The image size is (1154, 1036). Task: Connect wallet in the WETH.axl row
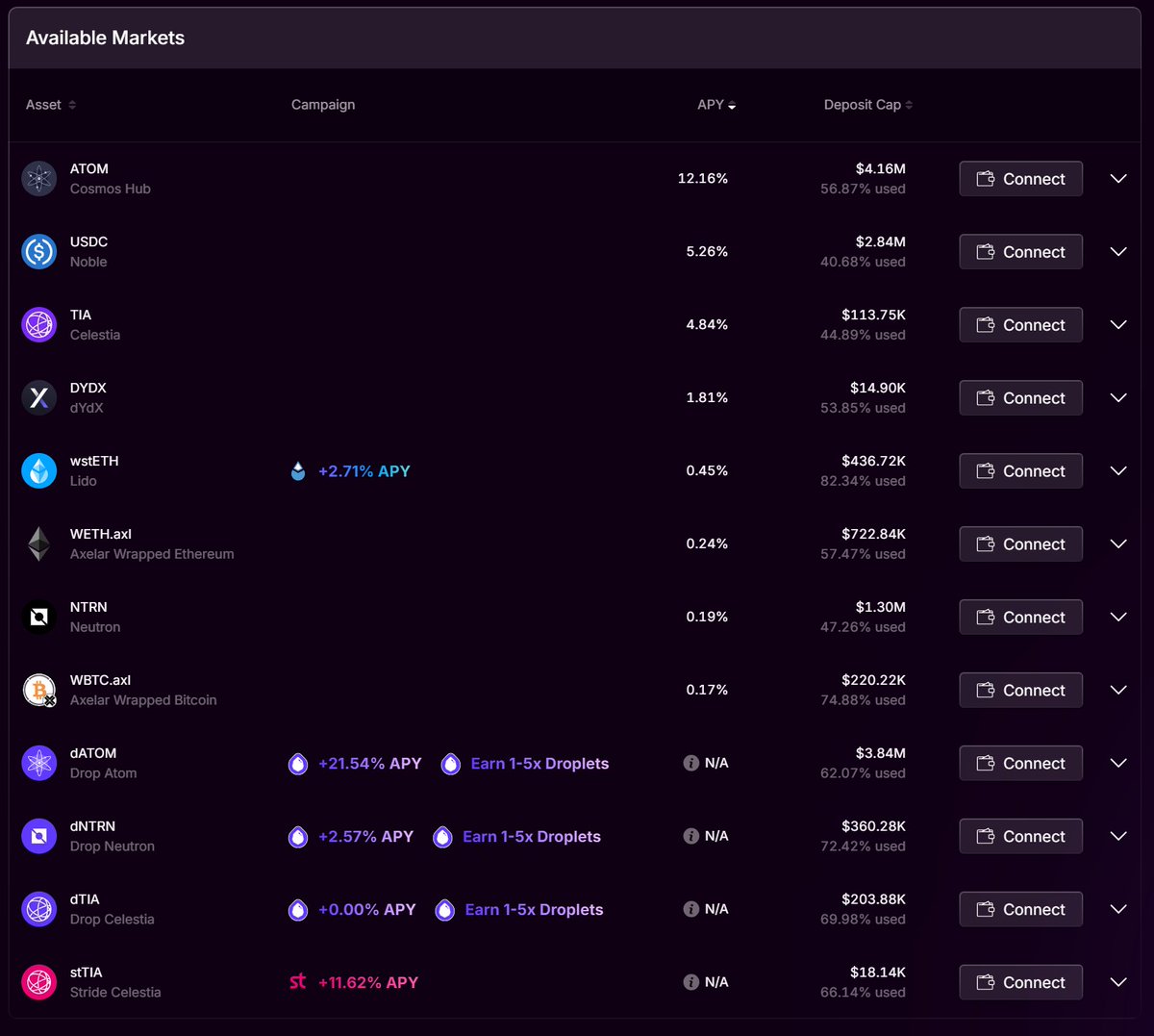point(1021,544)
